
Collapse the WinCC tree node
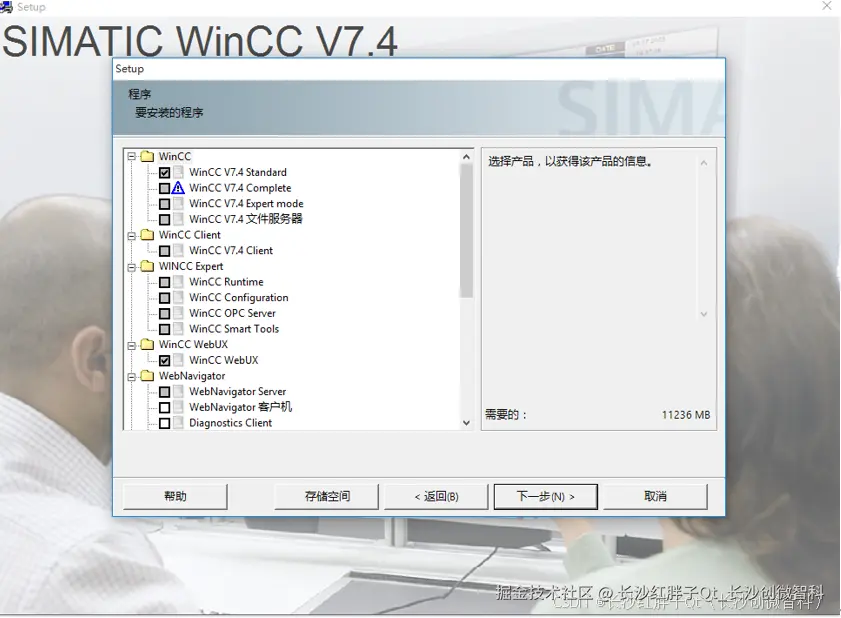coord(131,157)
